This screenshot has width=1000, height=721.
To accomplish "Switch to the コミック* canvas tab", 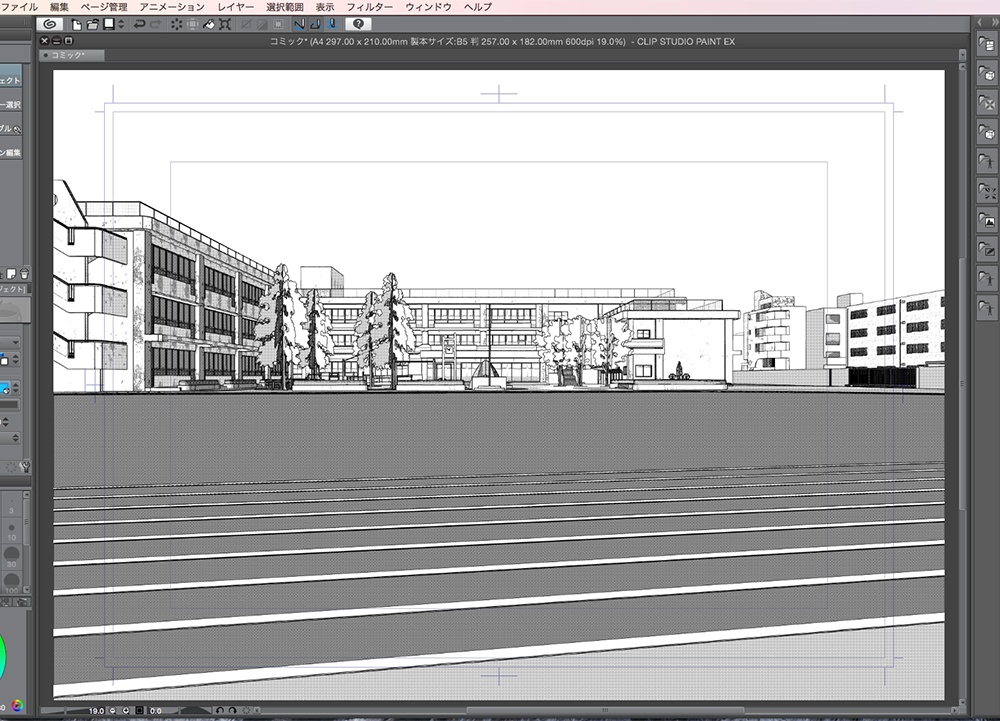I will pos(71,55).
